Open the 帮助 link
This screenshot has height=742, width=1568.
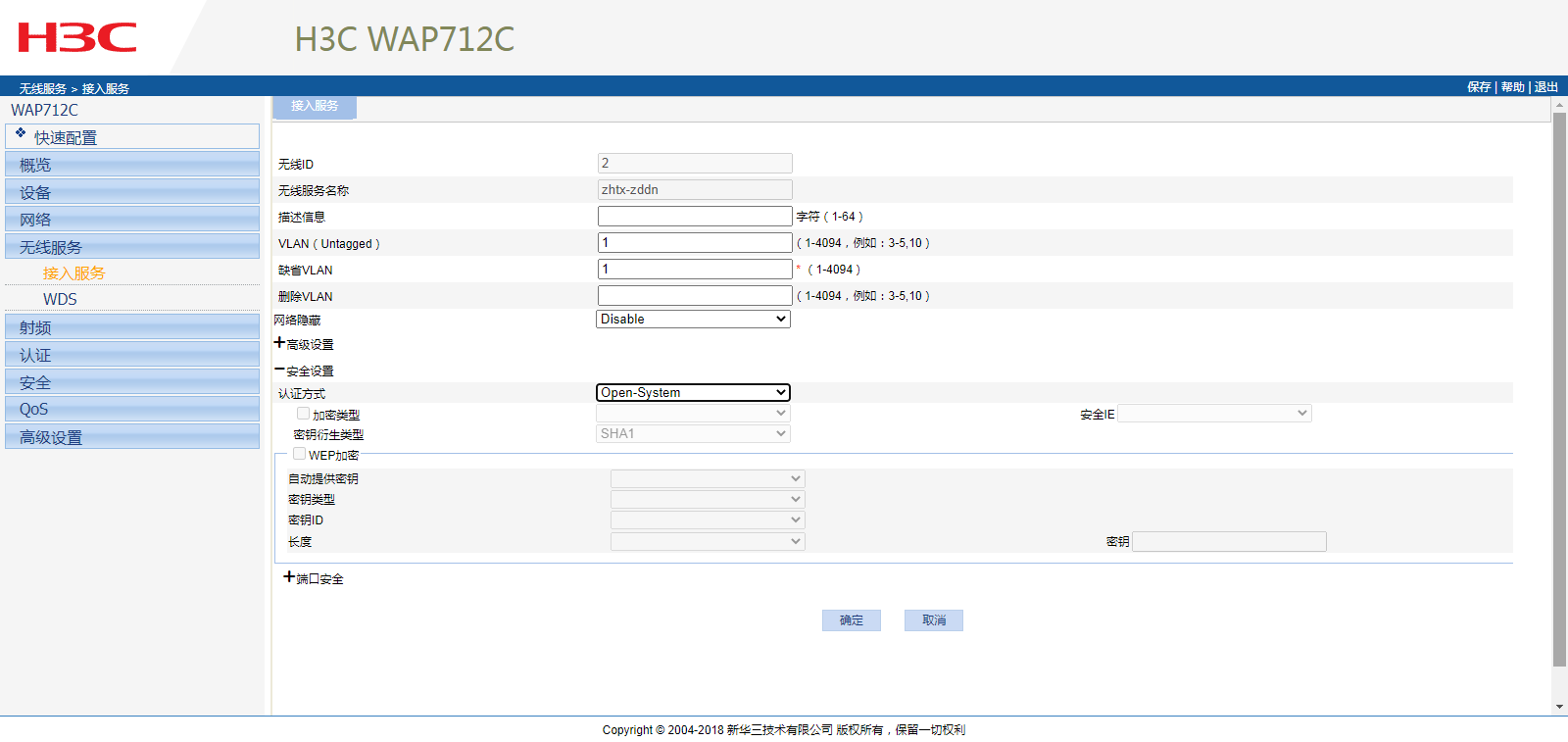(x=1513, y=87)
